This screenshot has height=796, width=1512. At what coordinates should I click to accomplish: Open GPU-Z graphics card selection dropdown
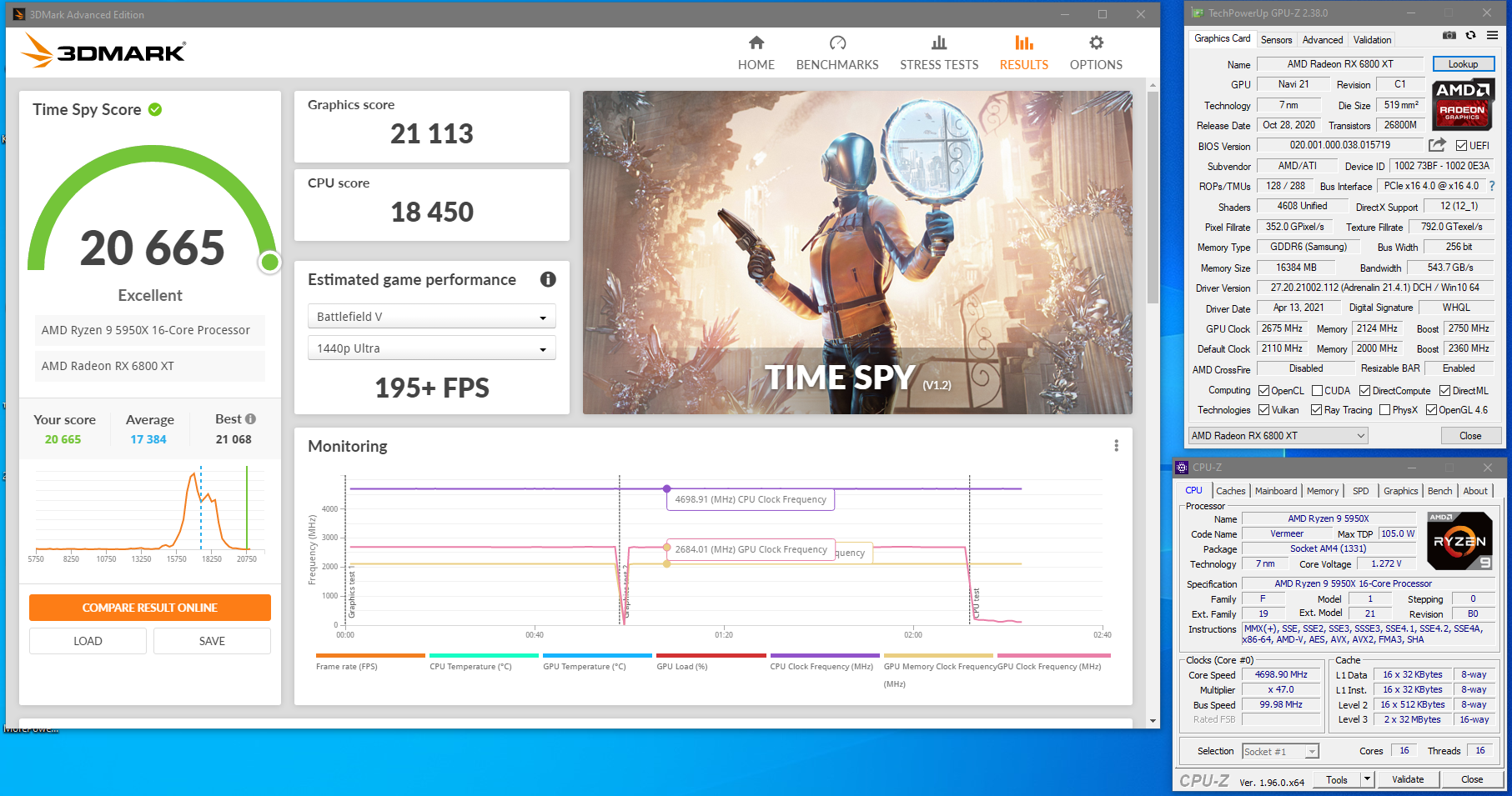click(x=1278, y=436)
